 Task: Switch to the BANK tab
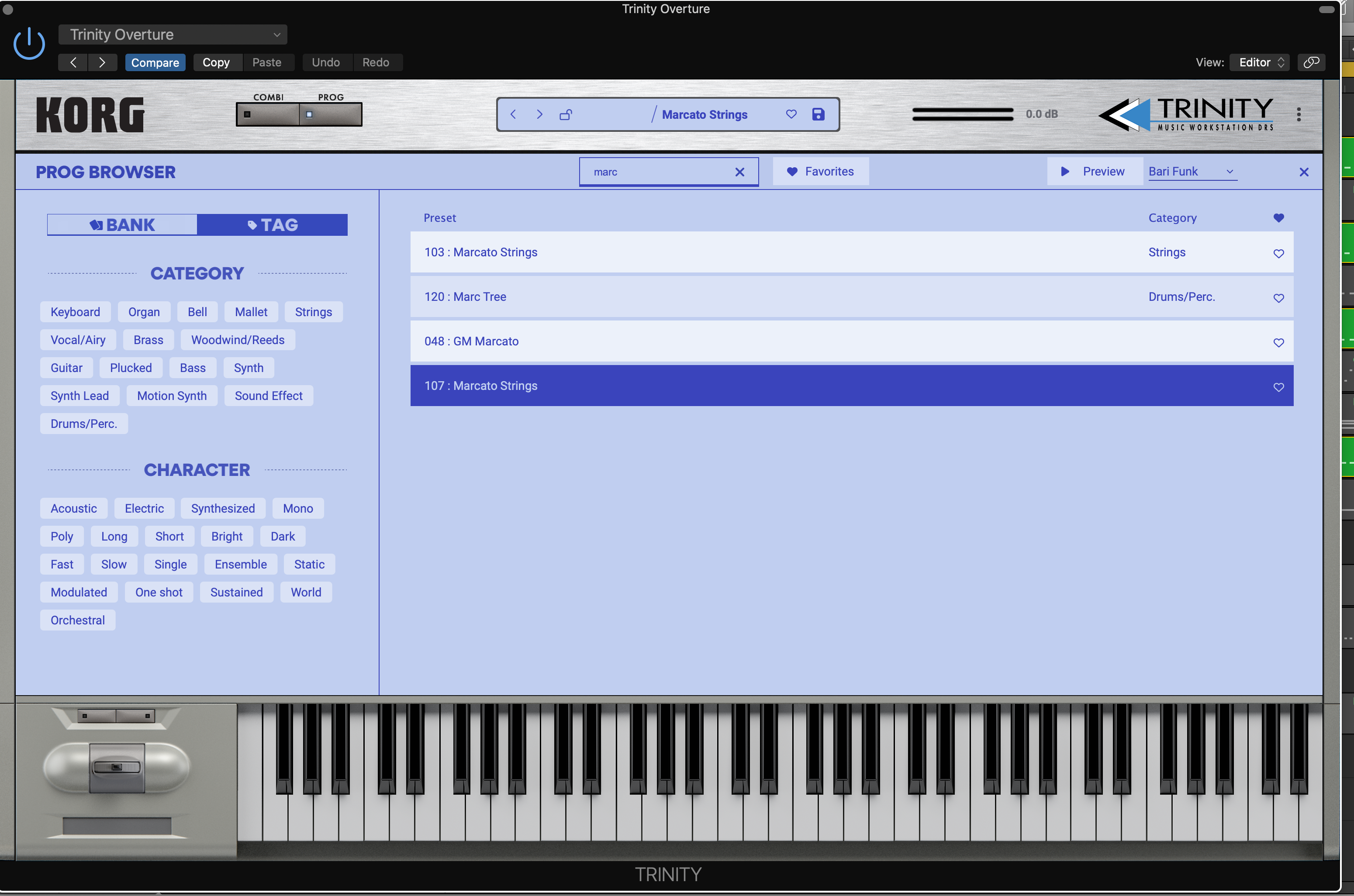pos(122,224)
